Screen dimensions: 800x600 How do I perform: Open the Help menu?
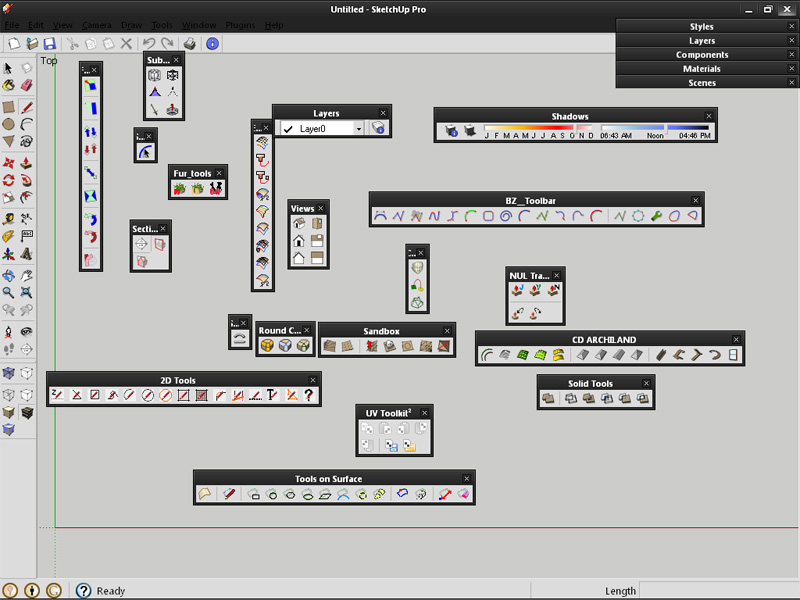point(274,25)
